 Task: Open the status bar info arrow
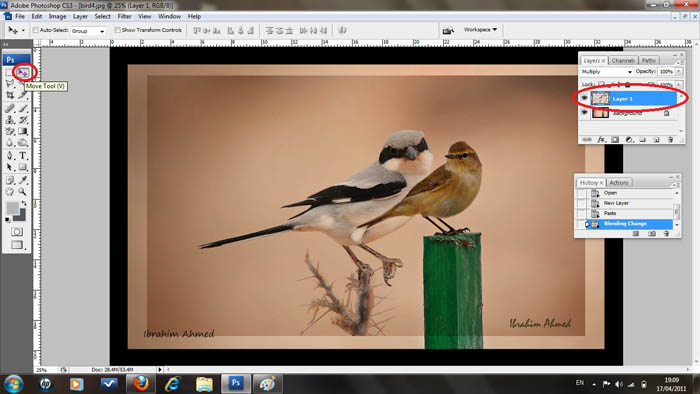(x=159, y=369)
